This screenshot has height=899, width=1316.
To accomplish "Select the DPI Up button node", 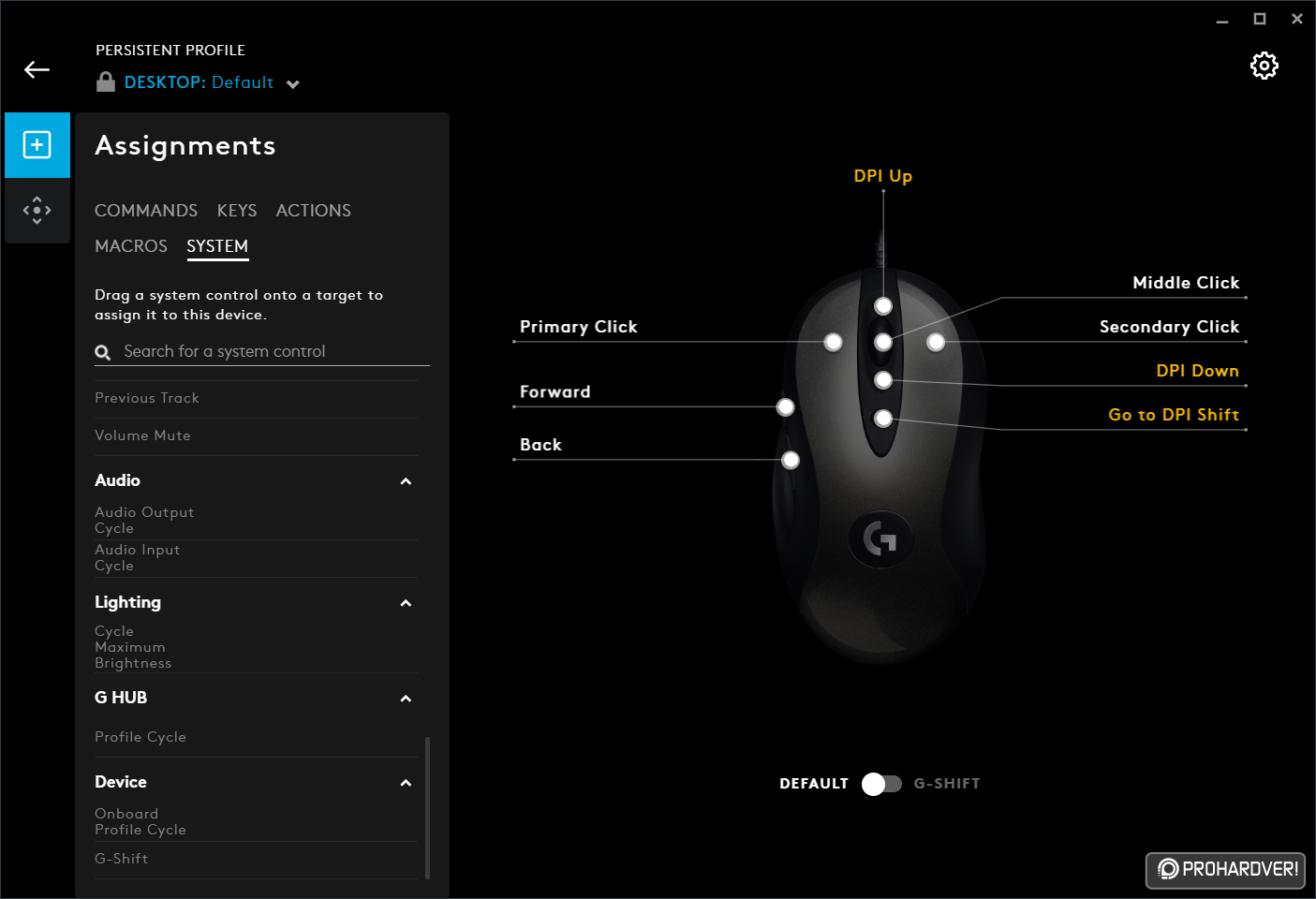I will [x=883, y=306].
